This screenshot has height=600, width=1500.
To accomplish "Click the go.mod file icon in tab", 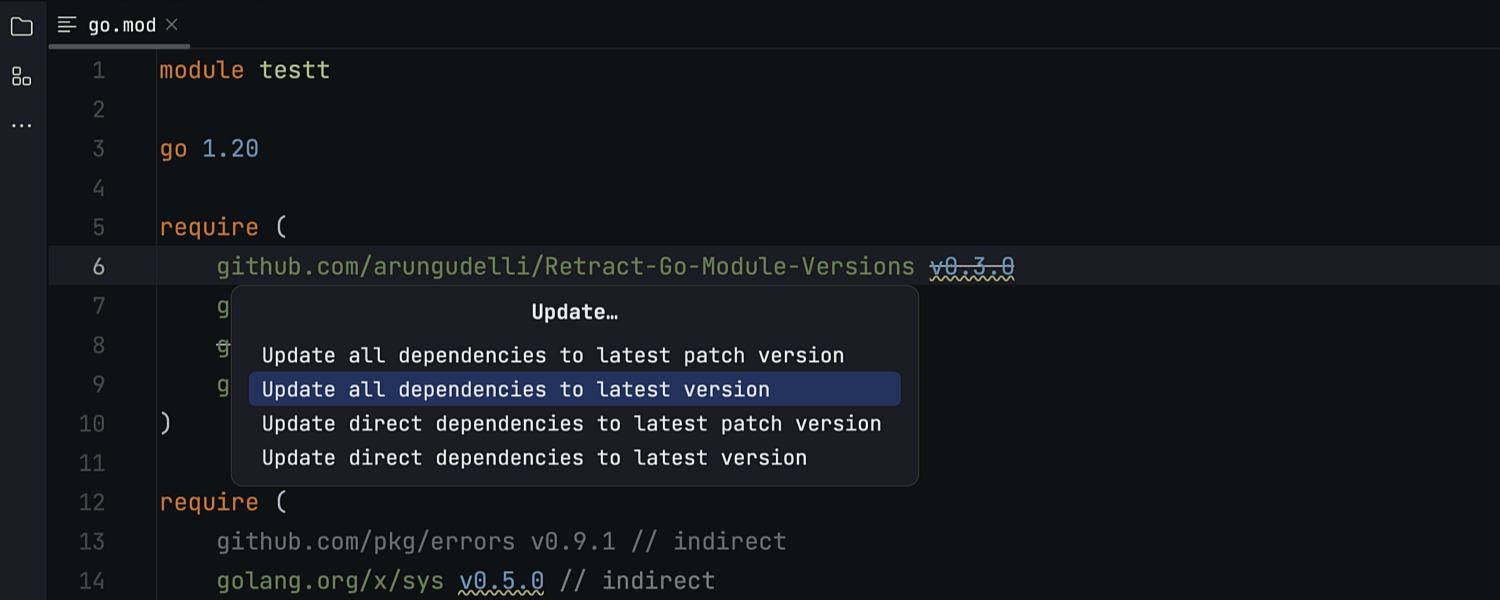I will (67, 25).
